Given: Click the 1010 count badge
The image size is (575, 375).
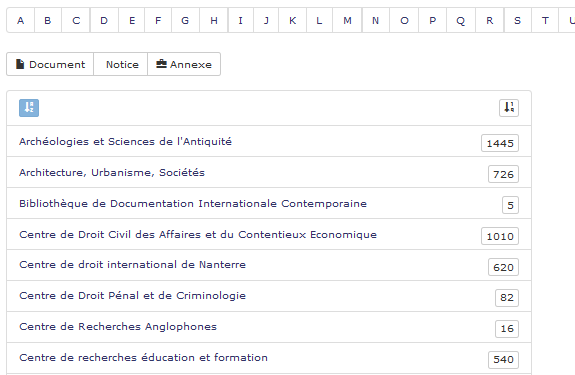Looking at the screenshot, I should tap(500, 236).
